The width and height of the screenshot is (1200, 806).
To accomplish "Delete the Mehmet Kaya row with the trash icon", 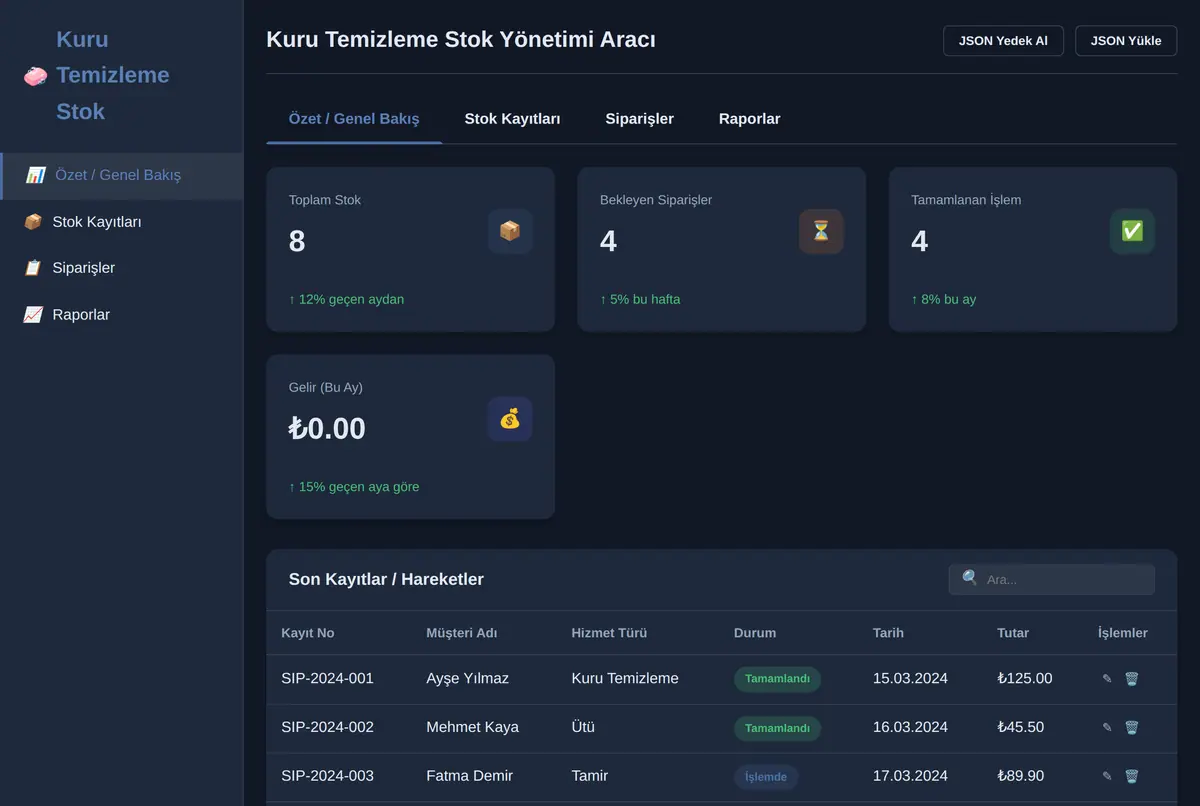I will [x=1132, y=728].
